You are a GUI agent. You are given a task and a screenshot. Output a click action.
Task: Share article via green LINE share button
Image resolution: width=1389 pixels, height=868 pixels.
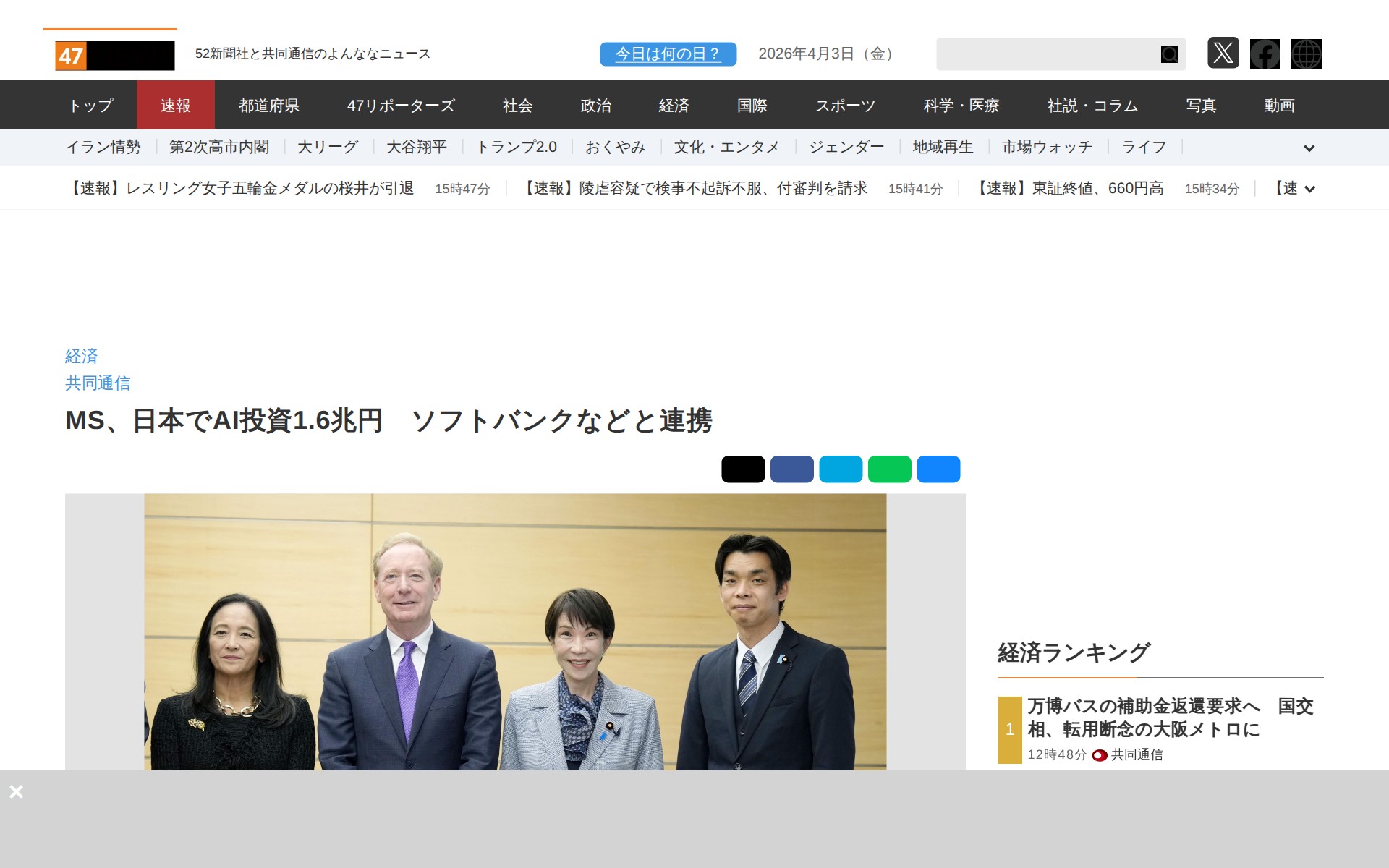(889, 469)
